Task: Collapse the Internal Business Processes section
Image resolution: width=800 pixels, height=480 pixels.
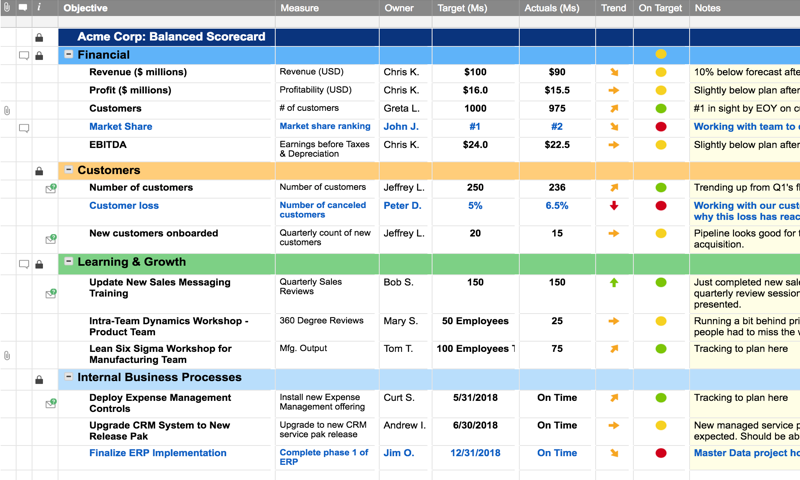Action: pos(68,378)
